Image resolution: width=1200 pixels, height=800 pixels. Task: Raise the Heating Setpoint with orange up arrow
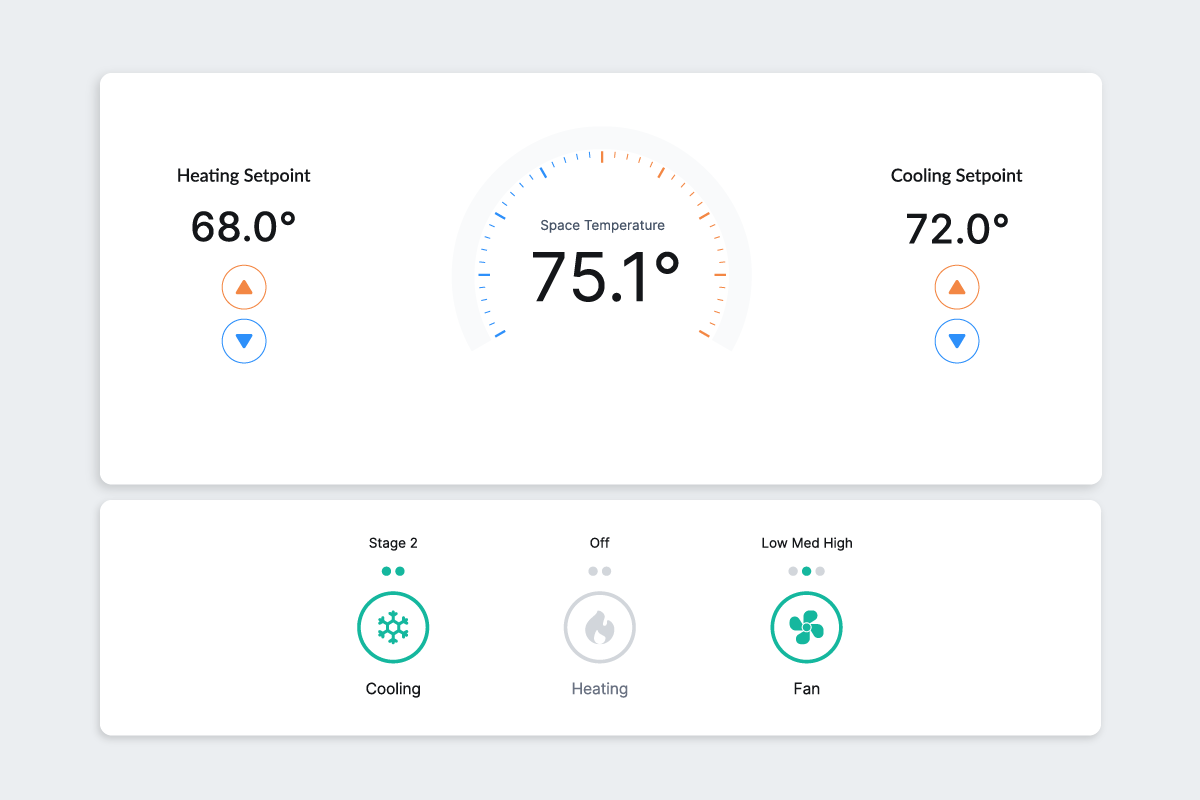[x=244, y=288]
